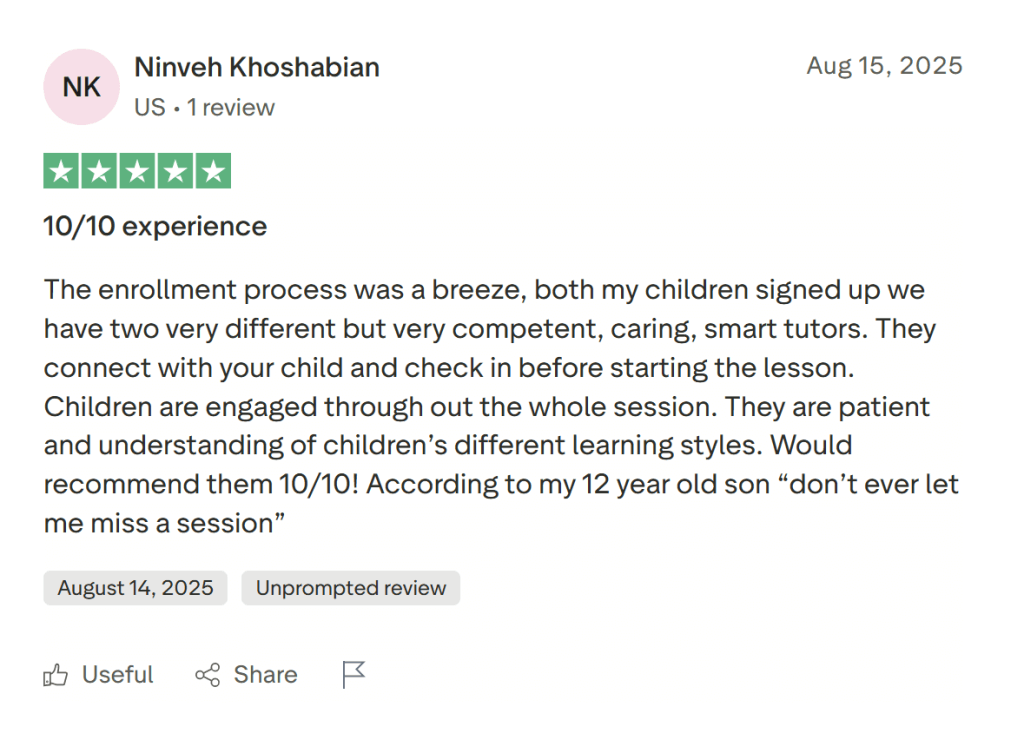
Task: Mark review as helpful via "Useful" text
Action: [x=118, y=675]
